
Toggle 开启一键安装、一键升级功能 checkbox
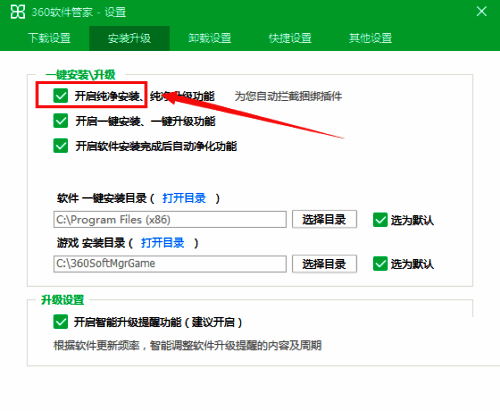point(61,121)
